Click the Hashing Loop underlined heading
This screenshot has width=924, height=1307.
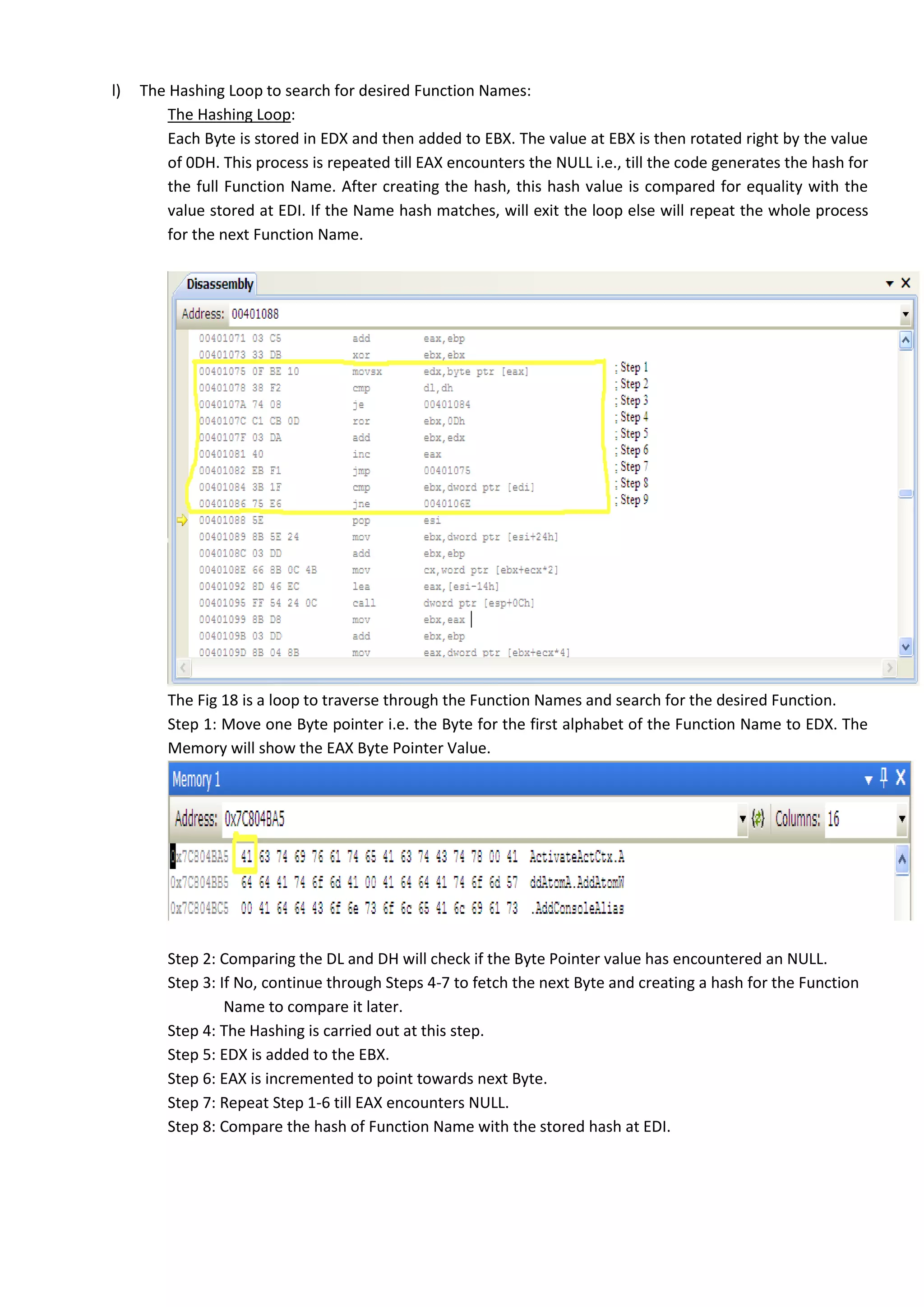(x=229, y=115)
